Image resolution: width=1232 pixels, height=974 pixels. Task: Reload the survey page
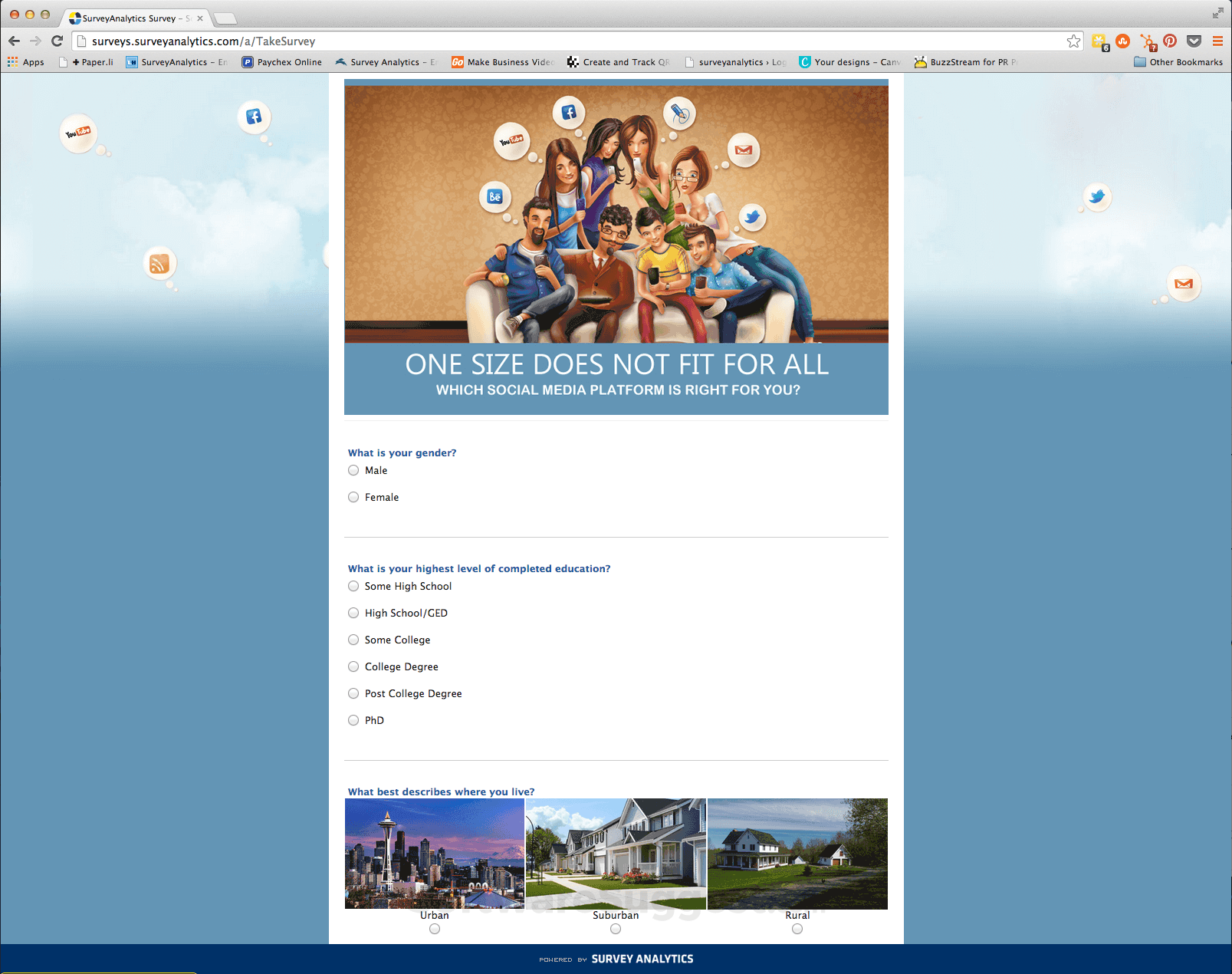[x=57, y=41]
